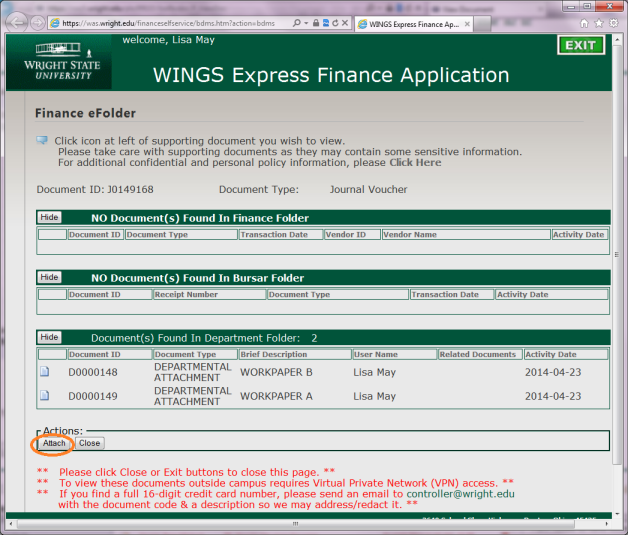Click Journal Voucher document type value
628x535 pixels.
(x=368, y=189)
